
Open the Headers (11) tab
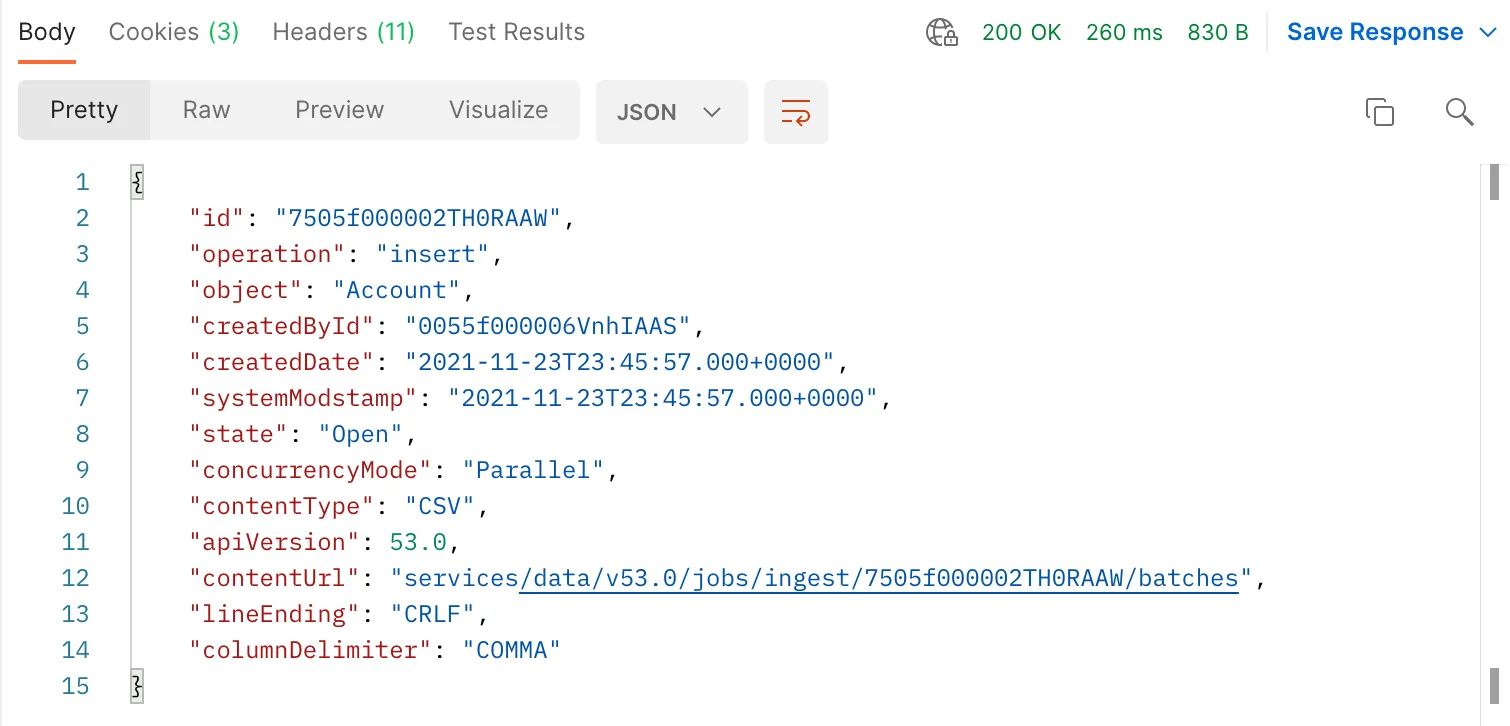pos(343,32)
